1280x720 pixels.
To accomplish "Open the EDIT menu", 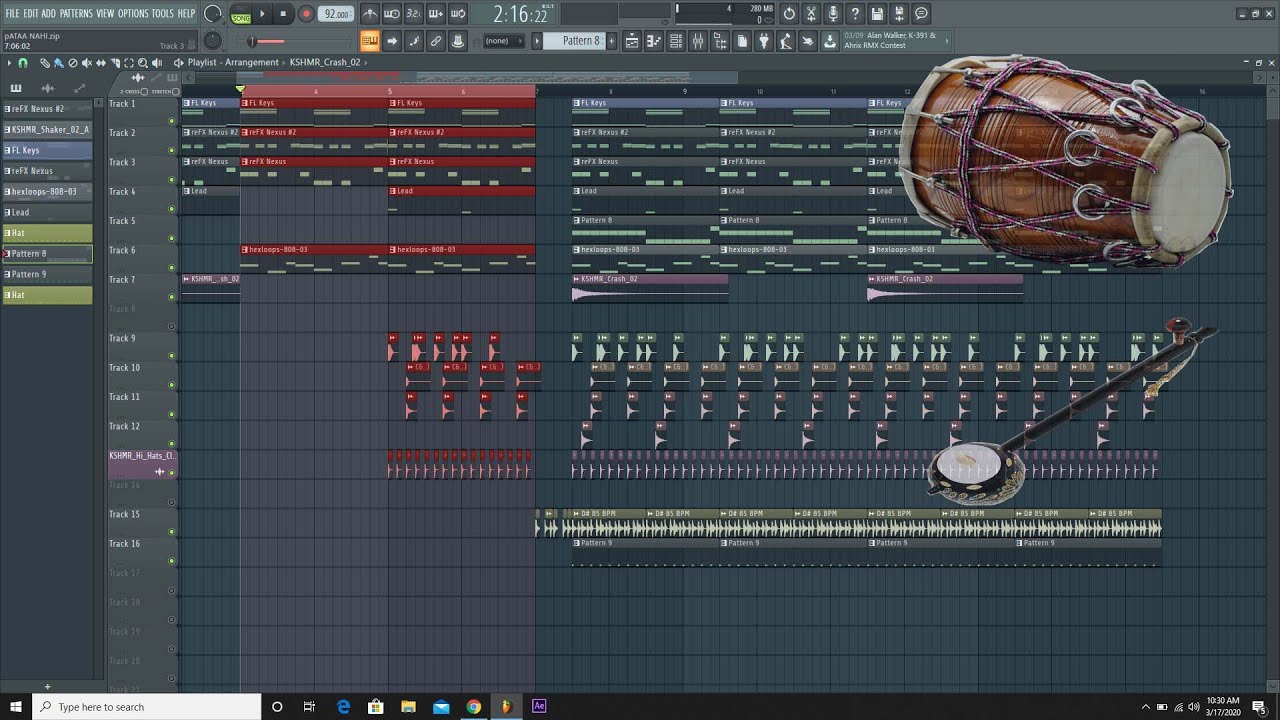I will pos(31,13).
